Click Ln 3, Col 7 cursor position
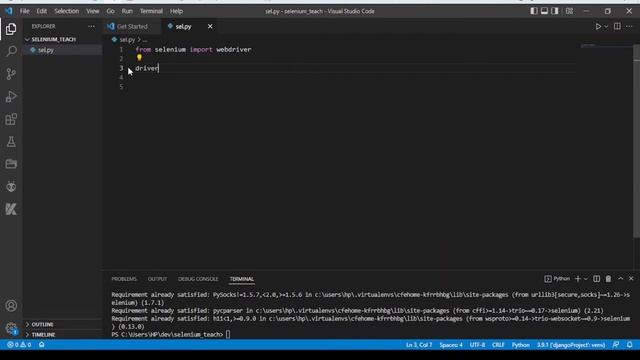The height and width of the screenshot is (360, 640). click(x=419, y=345)
